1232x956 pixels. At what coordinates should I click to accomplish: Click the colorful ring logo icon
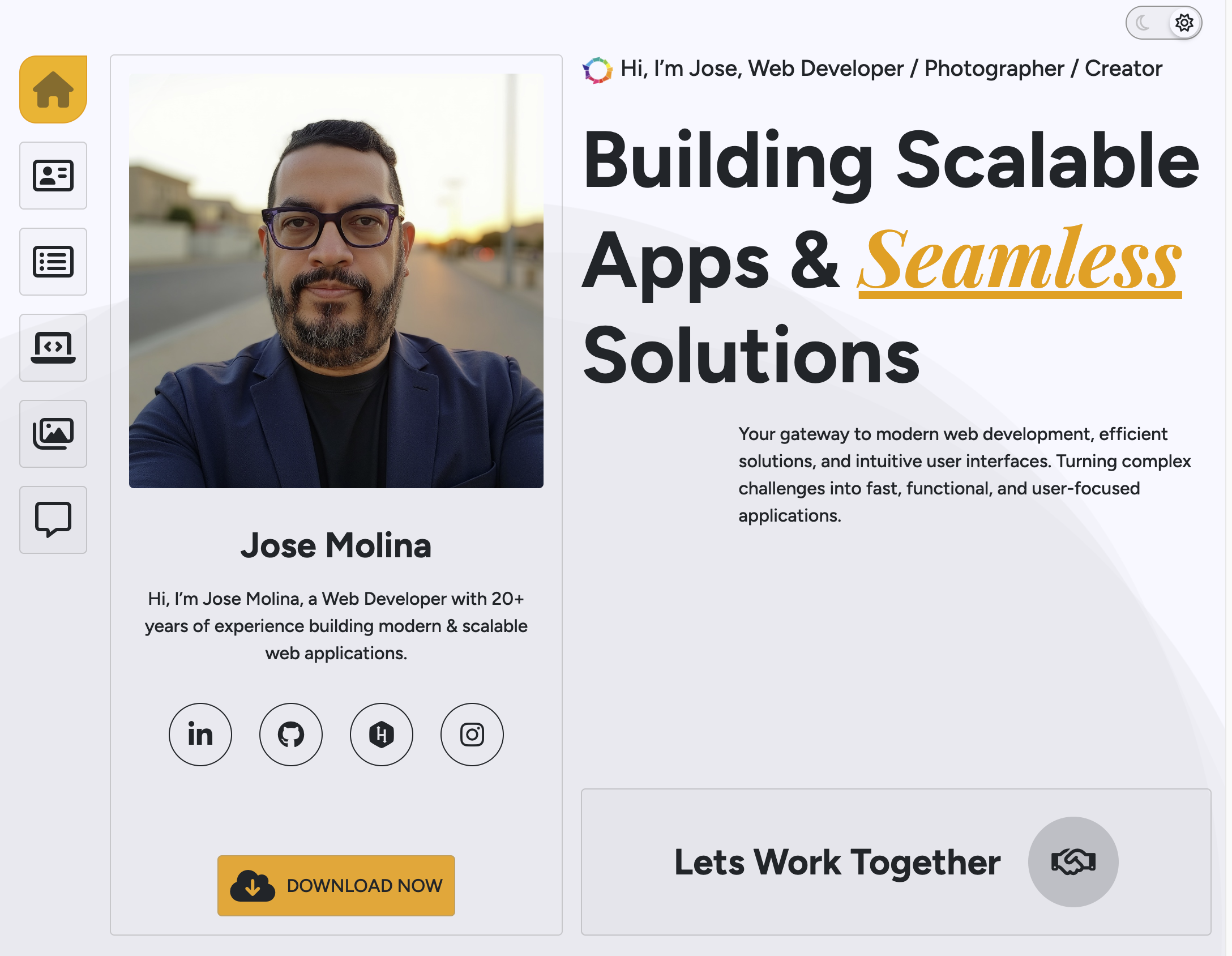click(x=598, y=70)
